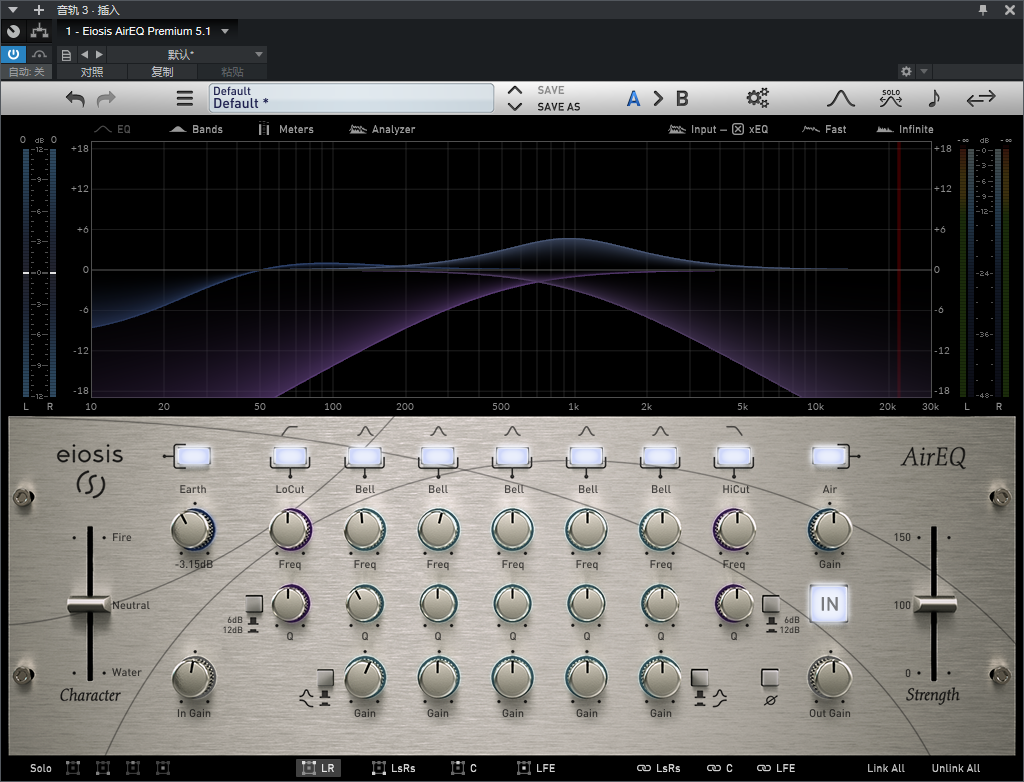Select next preset with down chevron
Viewport: 1024px width, 782px height.
point(515,106)
